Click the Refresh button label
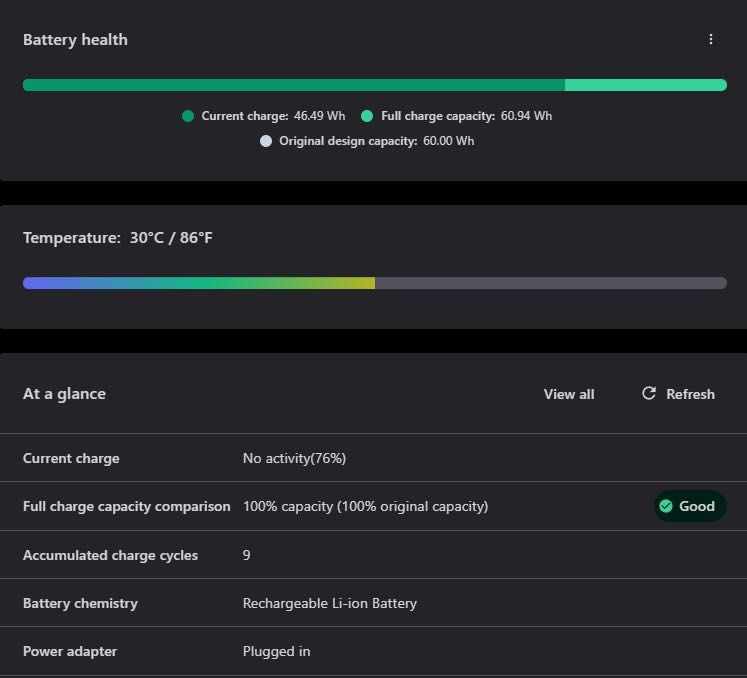 [x=690, y=394]
